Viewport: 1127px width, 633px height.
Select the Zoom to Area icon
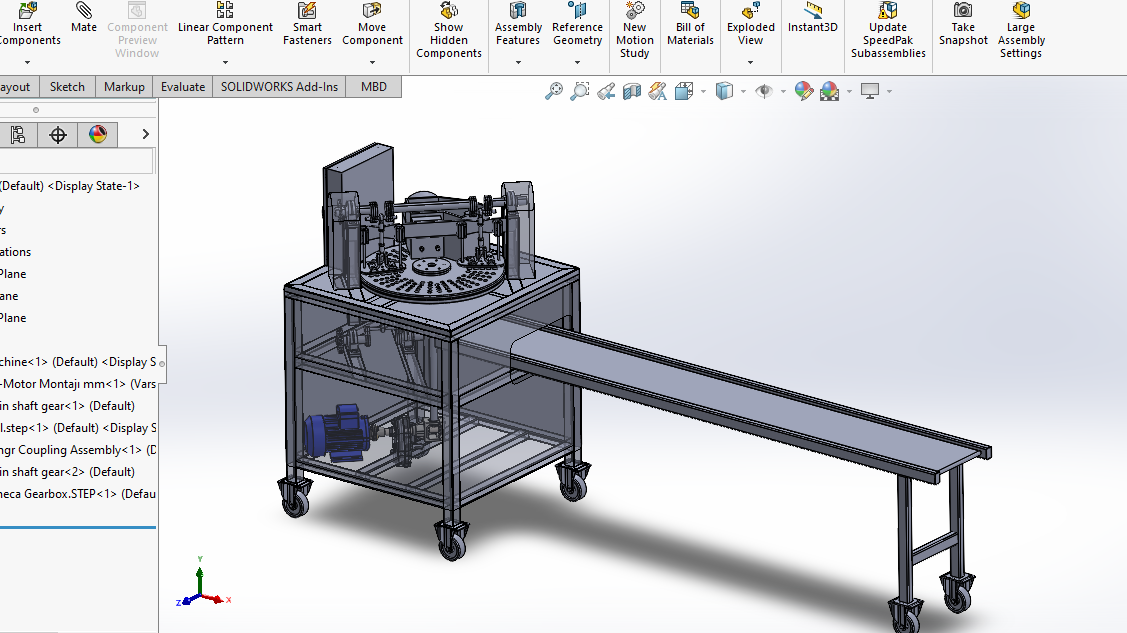point(579,91)
